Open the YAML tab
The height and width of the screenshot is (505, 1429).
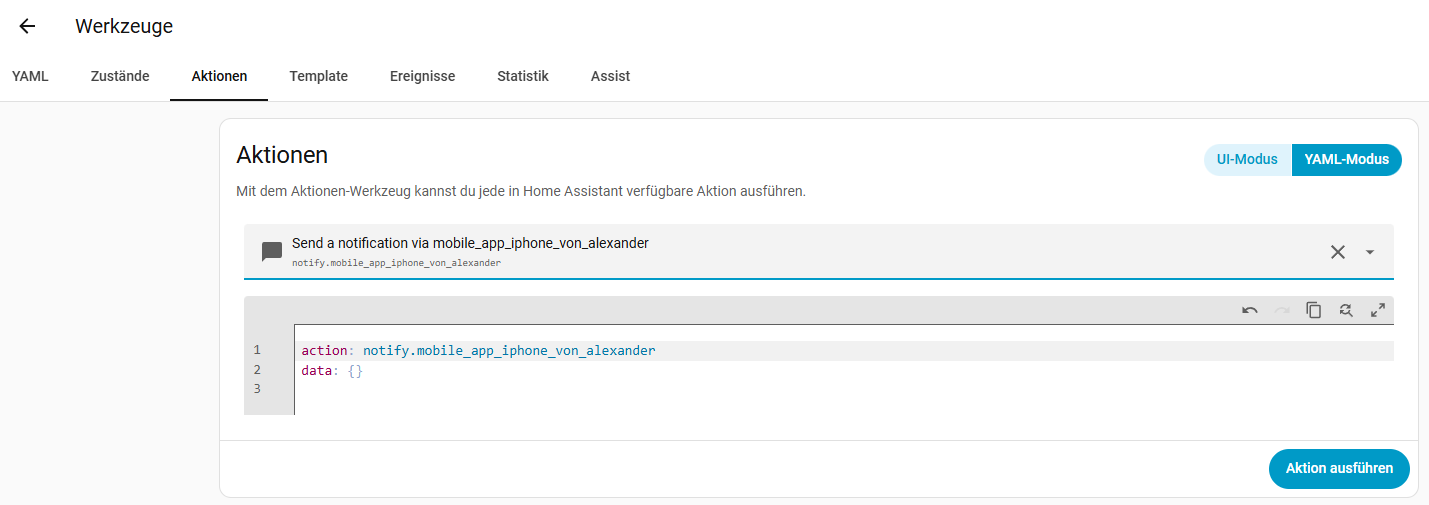30,76
